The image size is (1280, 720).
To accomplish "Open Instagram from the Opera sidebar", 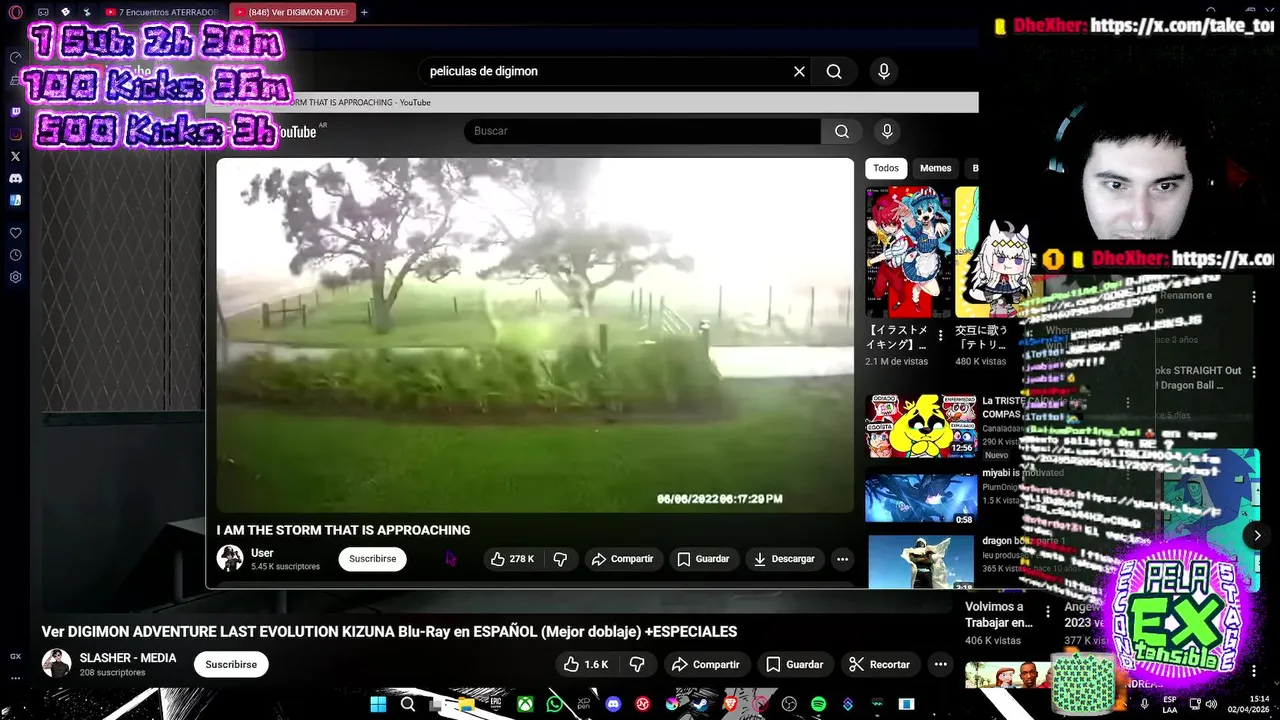I will coord(15,134).
